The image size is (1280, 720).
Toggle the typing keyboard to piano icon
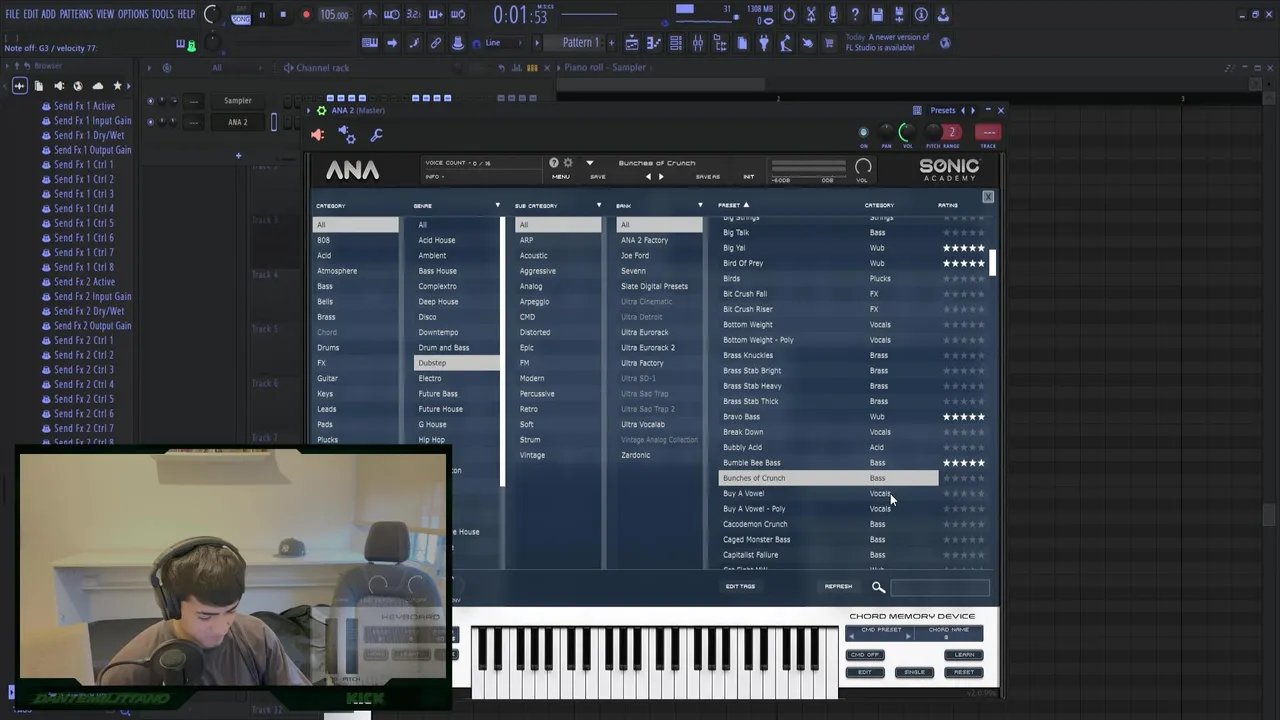(370, 43)
